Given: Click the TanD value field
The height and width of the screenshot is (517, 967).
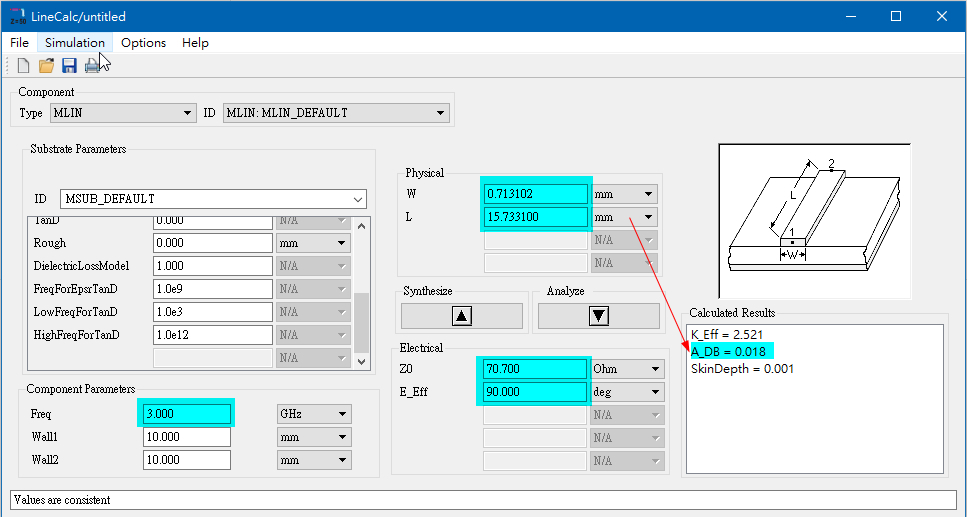Looking at the screenshot, I should [213, 222].
